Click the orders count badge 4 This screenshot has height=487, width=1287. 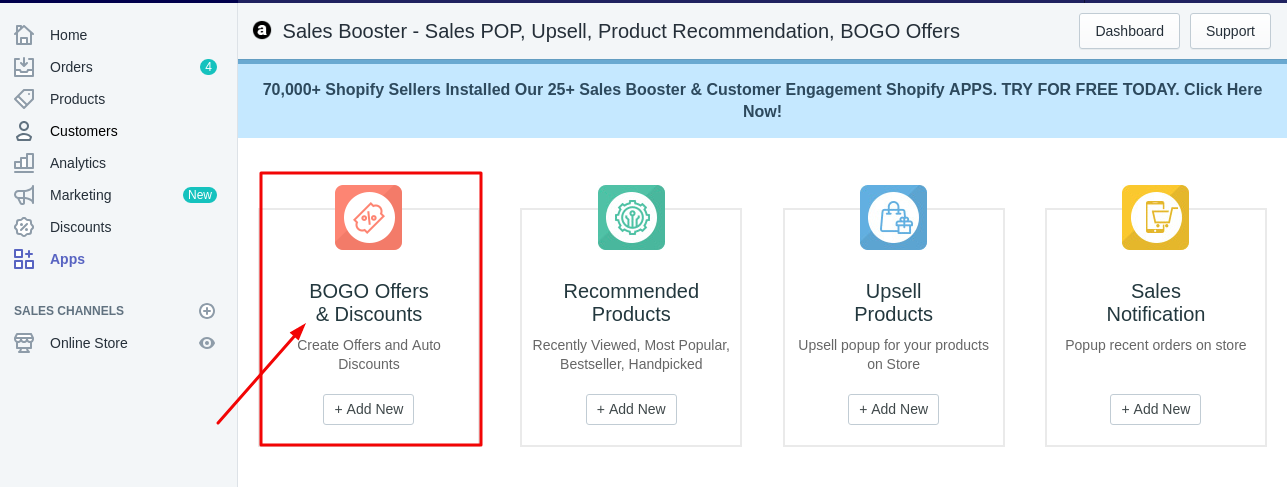pos(208,67)
